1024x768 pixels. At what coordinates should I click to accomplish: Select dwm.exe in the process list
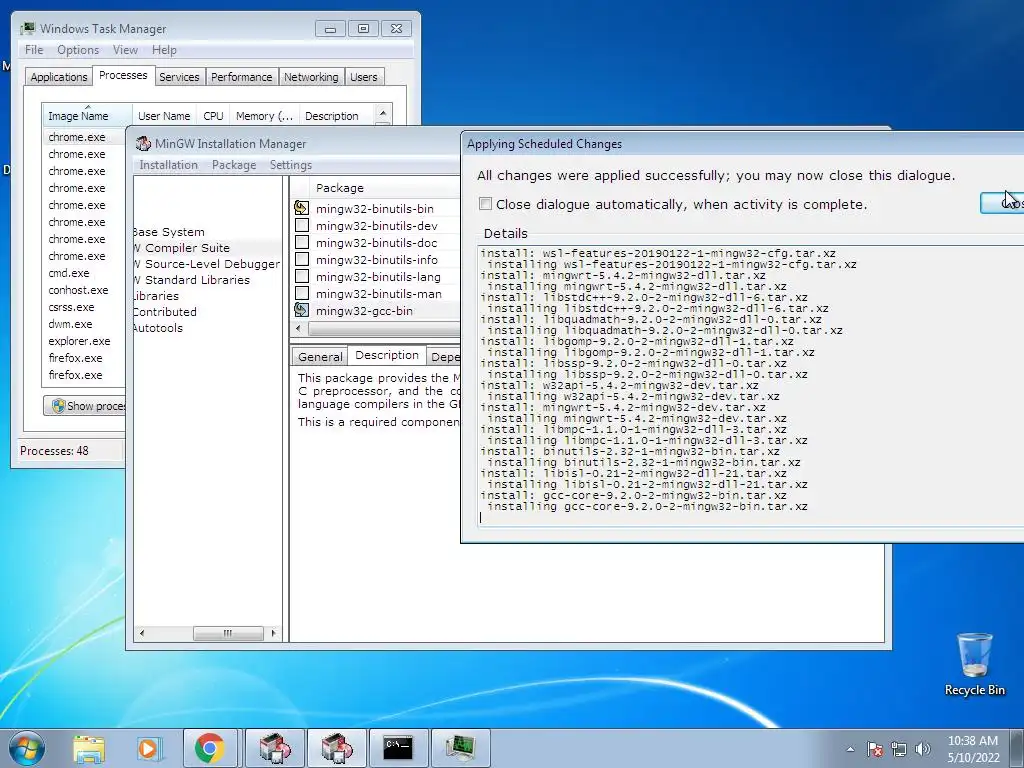pyautogui.click(x=70, y=324)
